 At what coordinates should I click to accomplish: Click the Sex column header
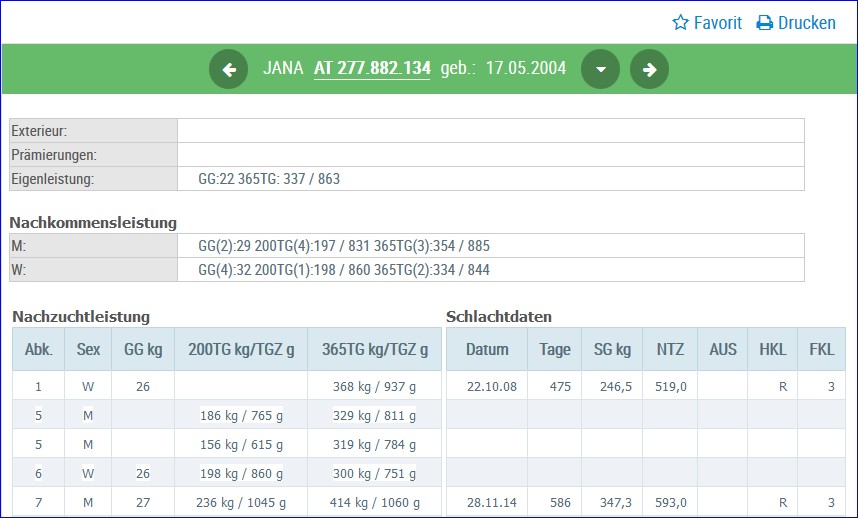coord(88,349)
